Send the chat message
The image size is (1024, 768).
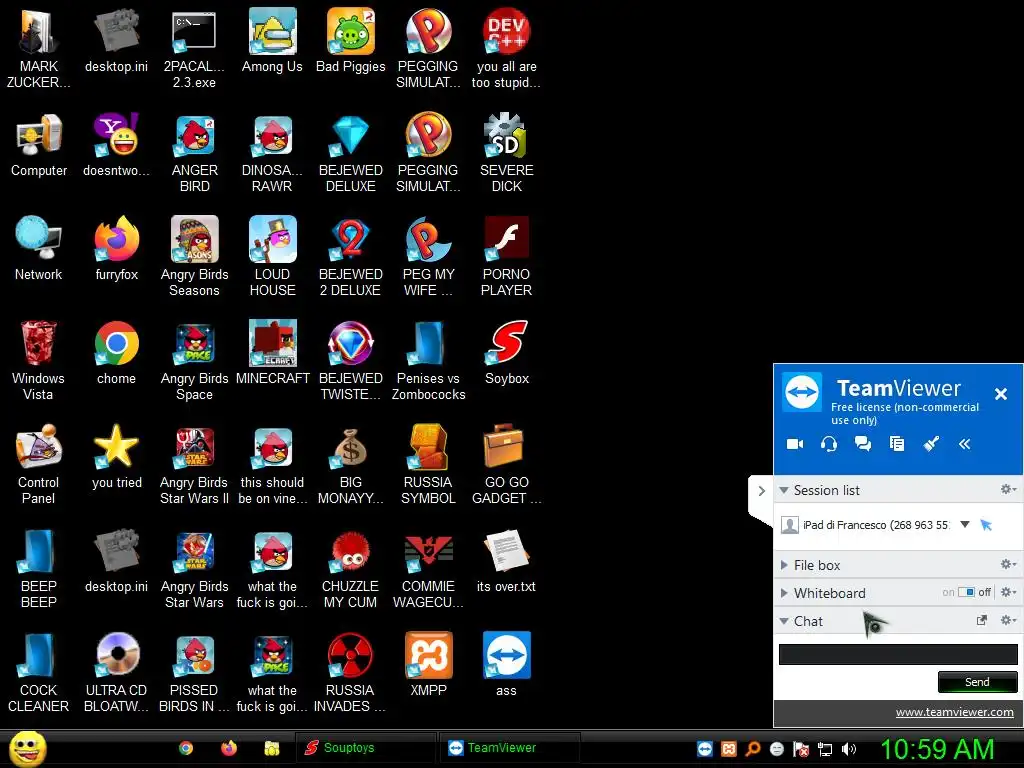point(977,682)
